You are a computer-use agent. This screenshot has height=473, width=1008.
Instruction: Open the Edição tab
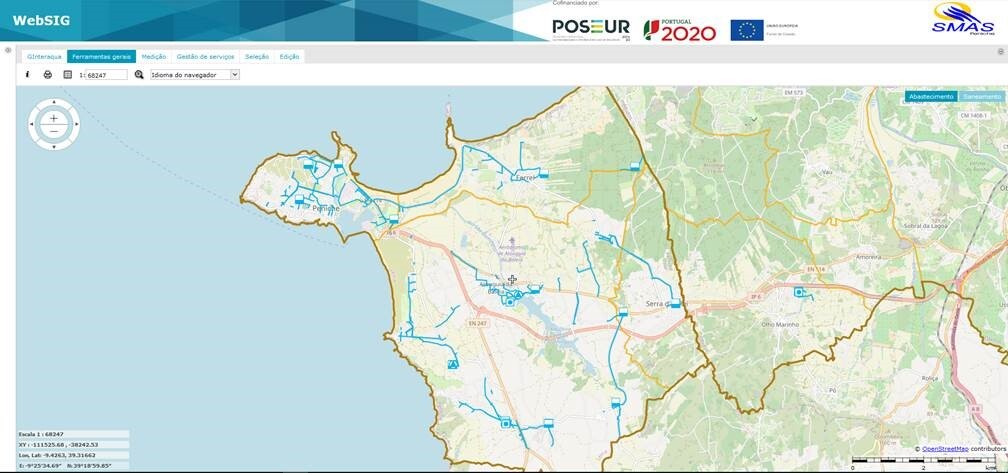[289, 57]
